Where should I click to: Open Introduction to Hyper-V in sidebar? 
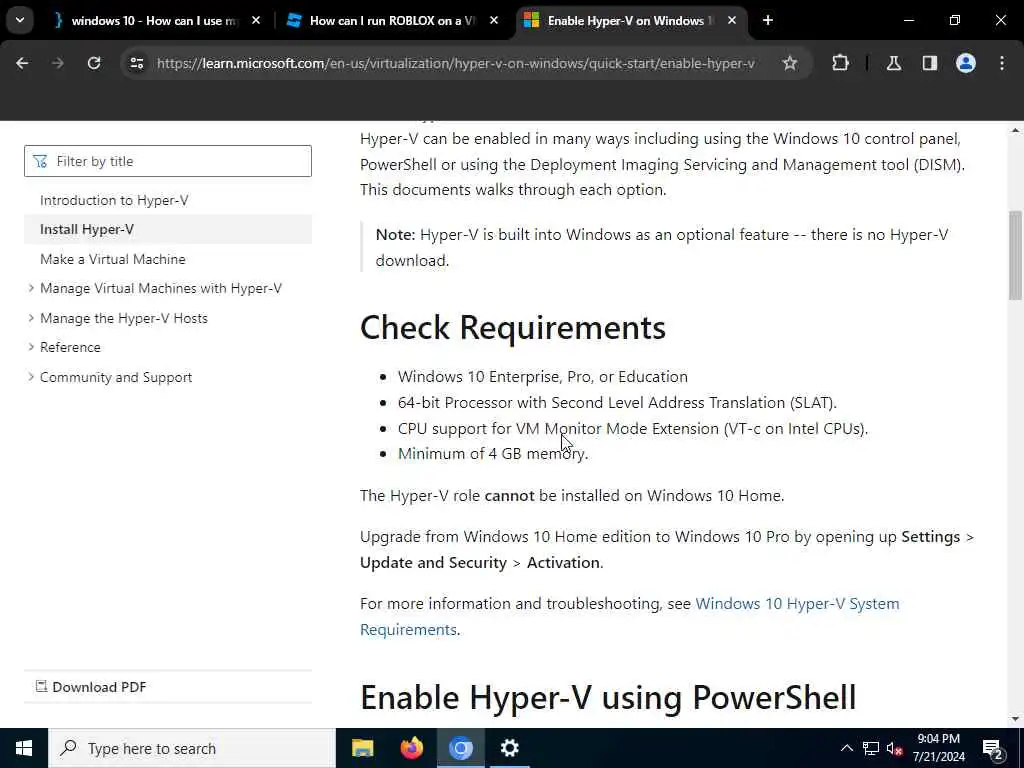114,200
